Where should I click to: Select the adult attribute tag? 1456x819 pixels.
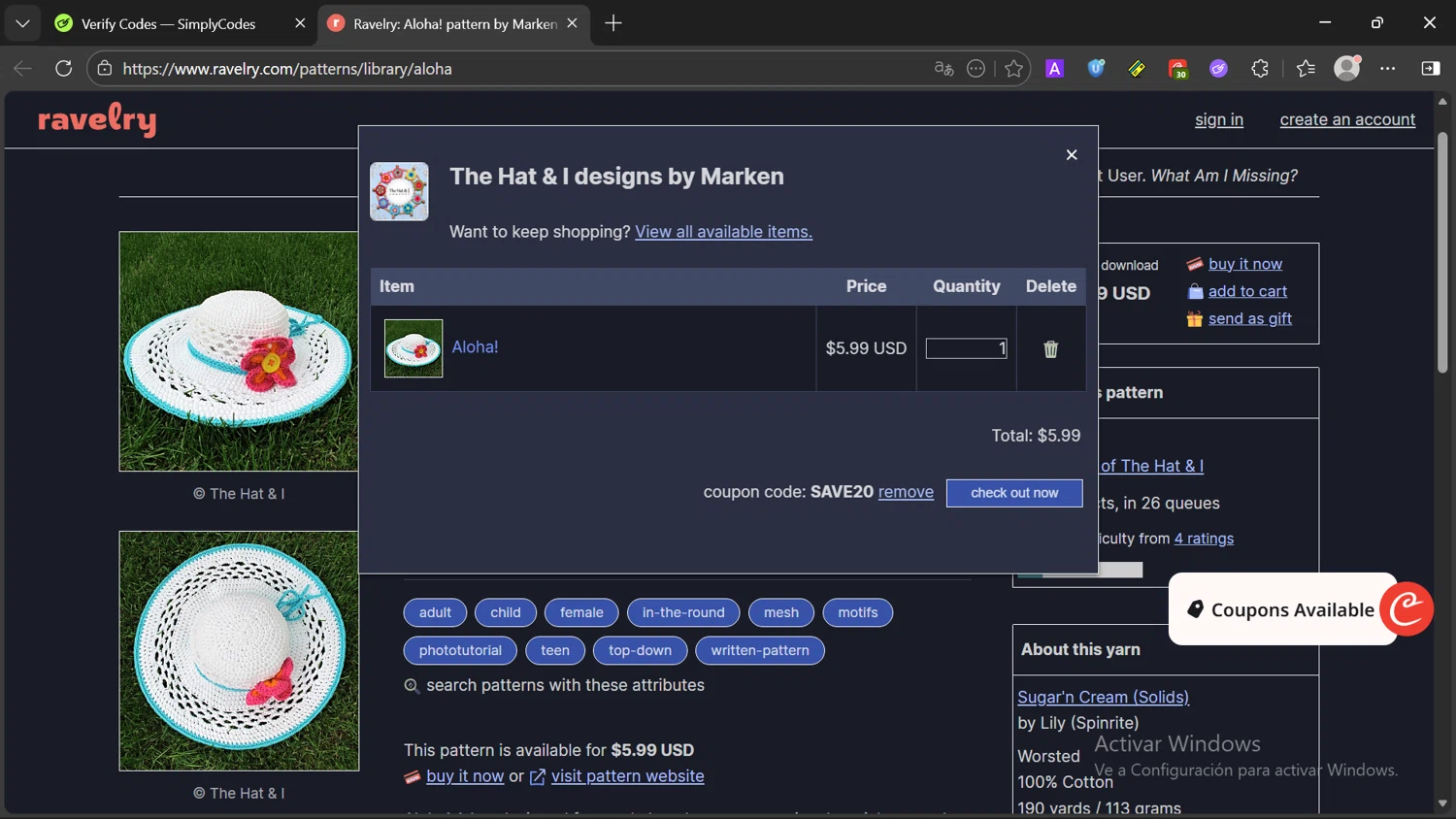(x=435, y=612)
